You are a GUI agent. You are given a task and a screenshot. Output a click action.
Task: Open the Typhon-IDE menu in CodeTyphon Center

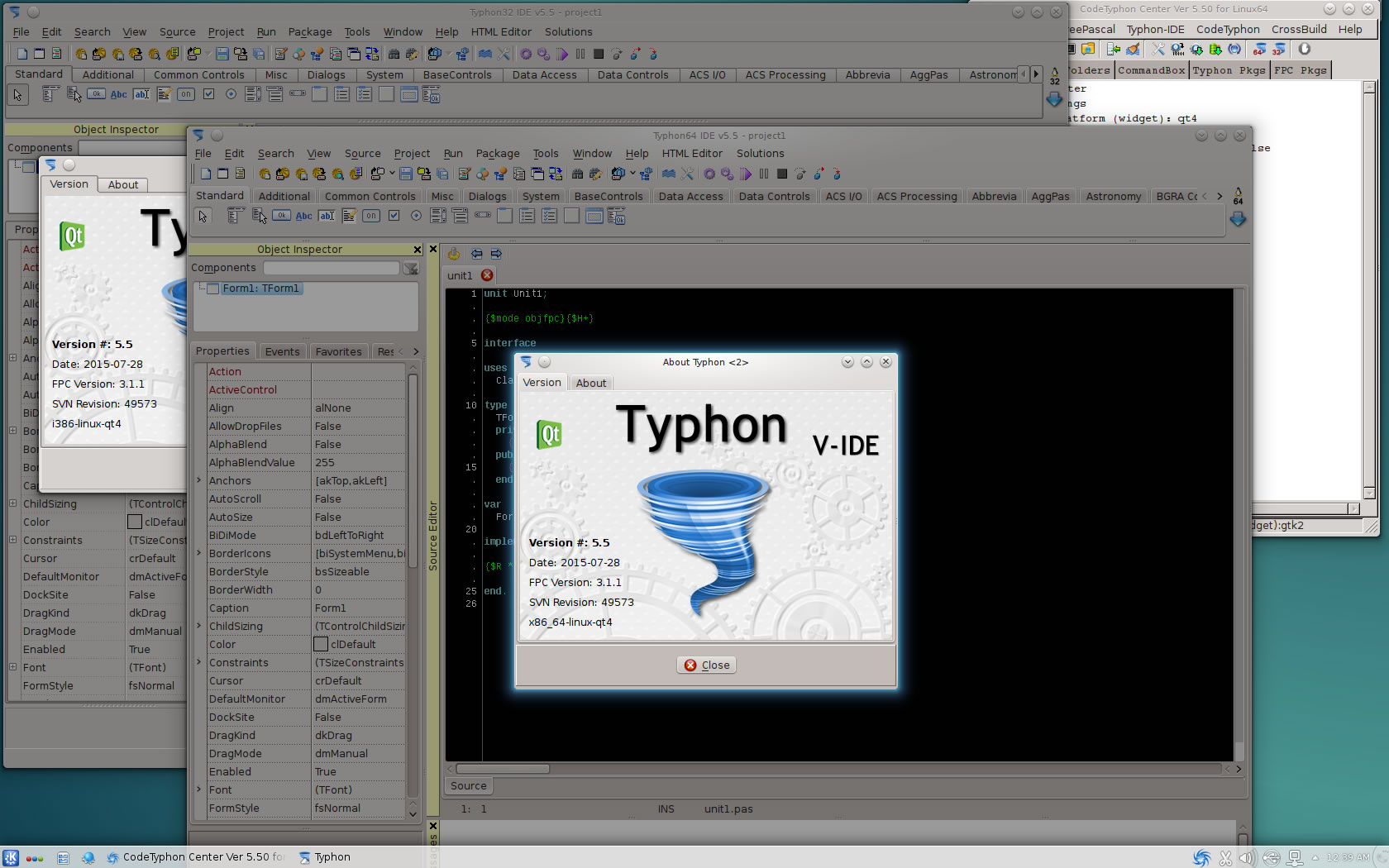point(1155,29)
